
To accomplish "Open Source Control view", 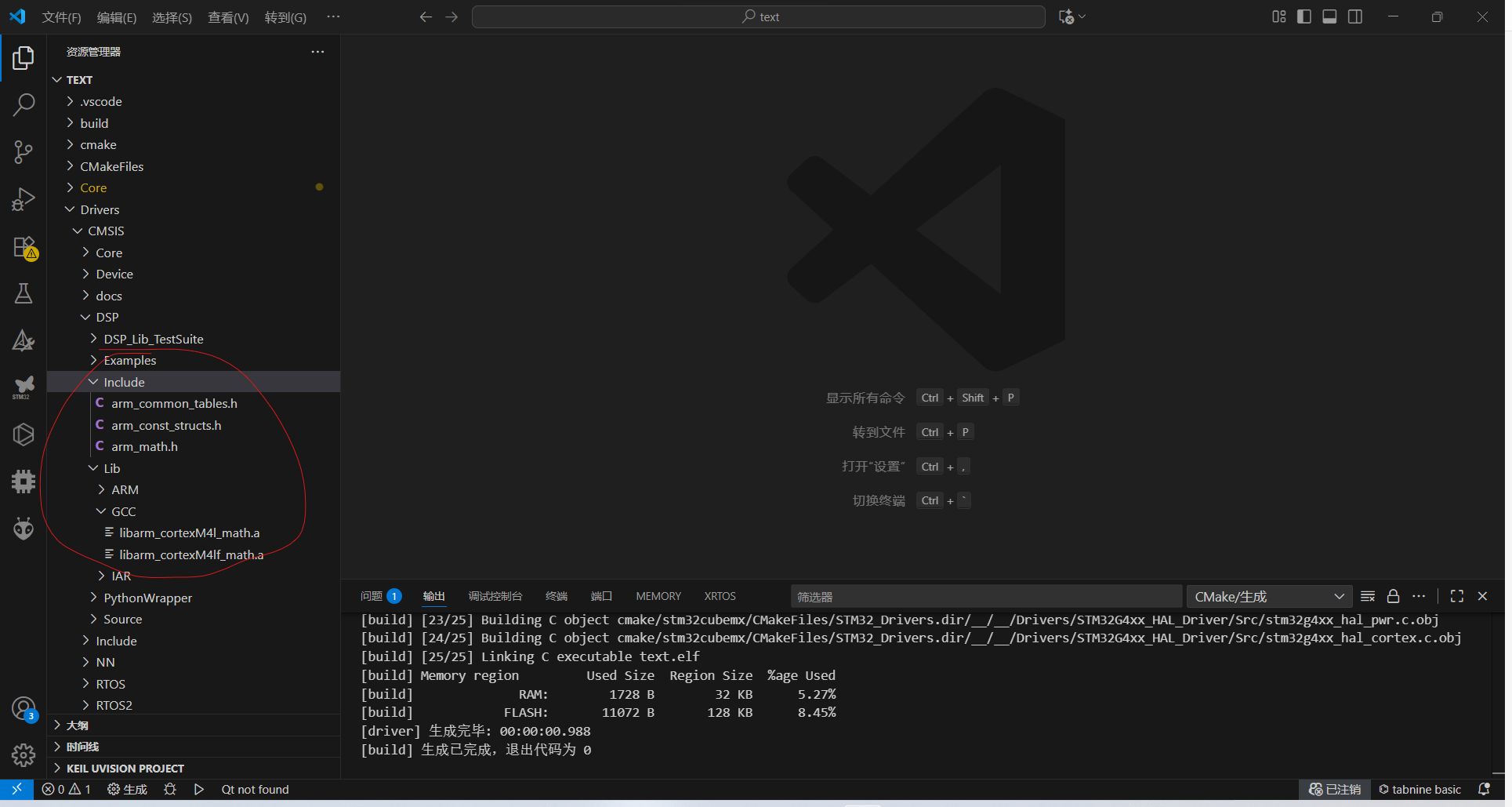I will (x=24, y=152).
